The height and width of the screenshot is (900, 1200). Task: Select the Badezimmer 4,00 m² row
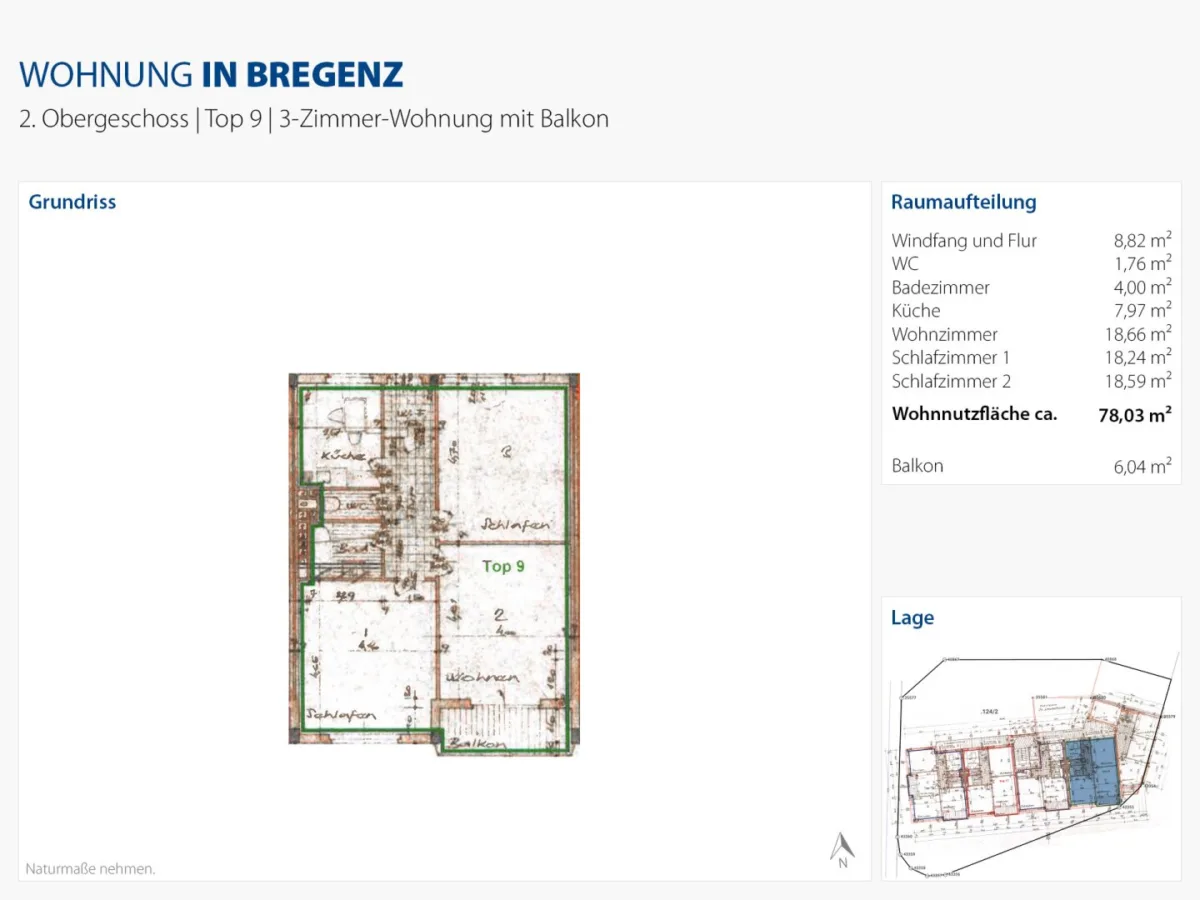1031,287
